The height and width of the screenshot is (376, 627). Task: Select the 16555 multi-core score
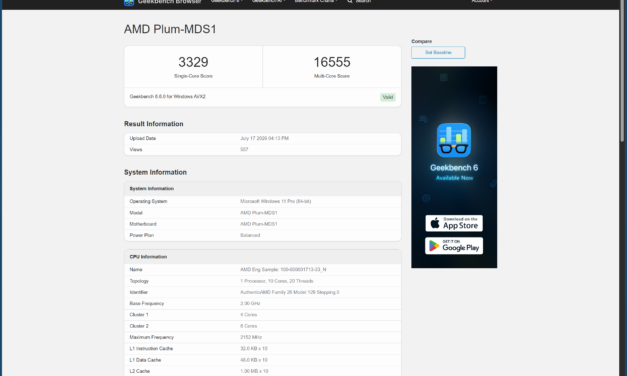coord(332,62)
